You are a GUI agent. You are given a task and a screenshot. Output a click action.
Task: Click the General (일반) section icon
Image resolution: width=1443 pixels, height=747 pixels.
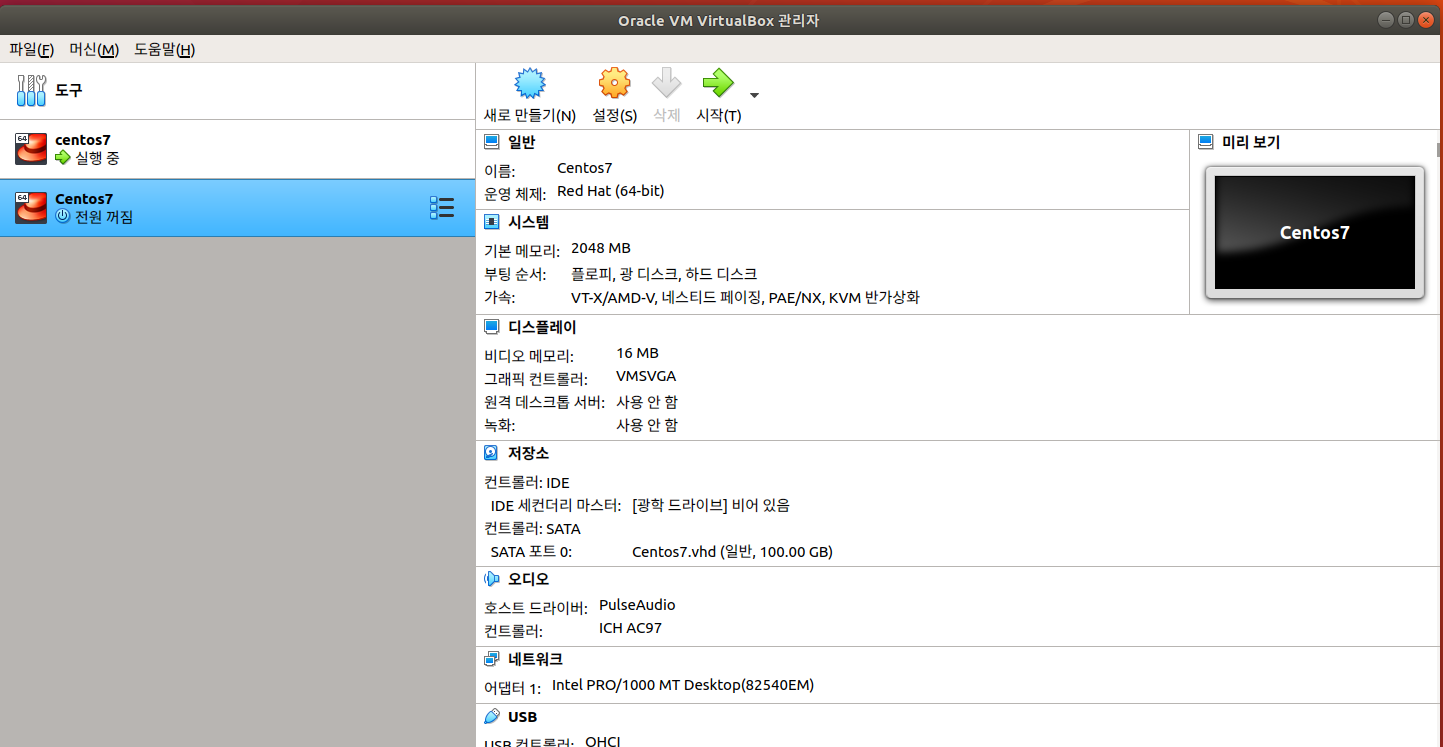492,142
